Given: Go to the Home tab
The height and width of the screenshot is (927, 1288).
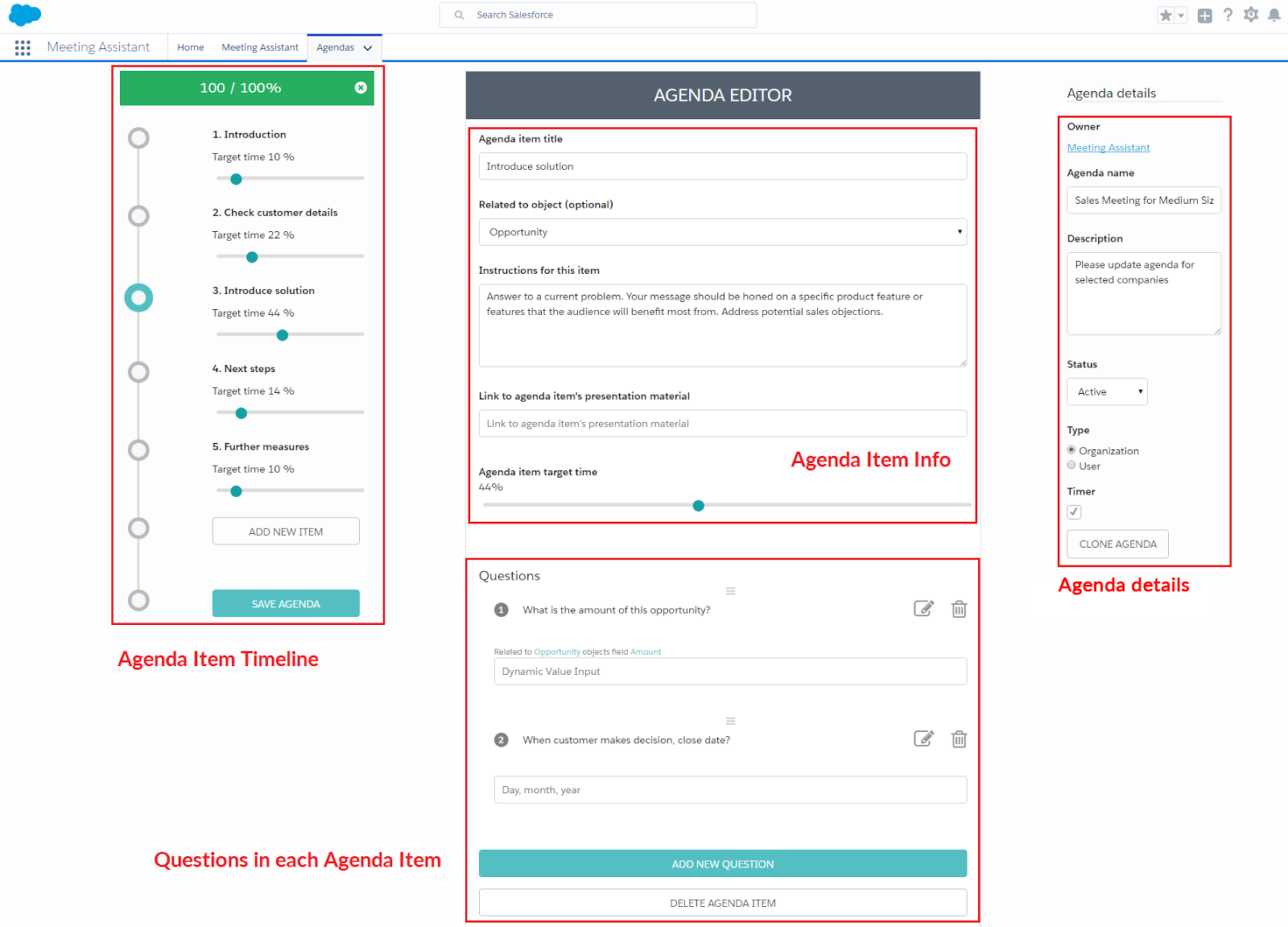Looking at the screenshot, I should pyautogui.click(x=191, y=48).
